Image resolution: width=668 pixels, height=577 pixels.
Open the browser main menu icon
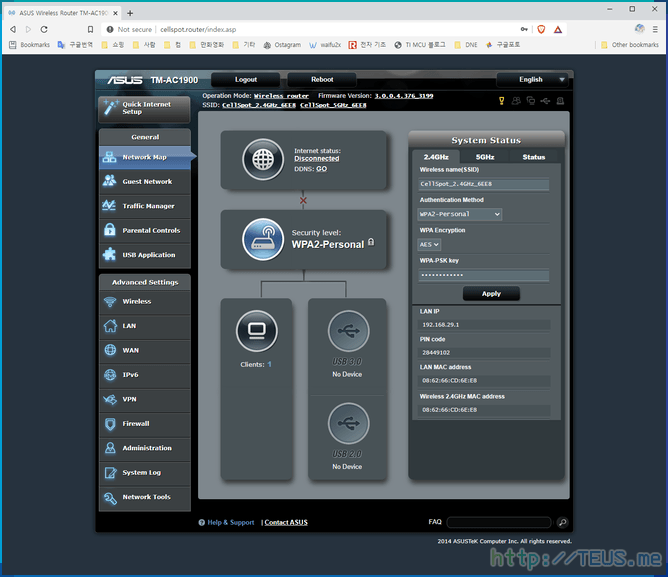(x=655, y=29)
